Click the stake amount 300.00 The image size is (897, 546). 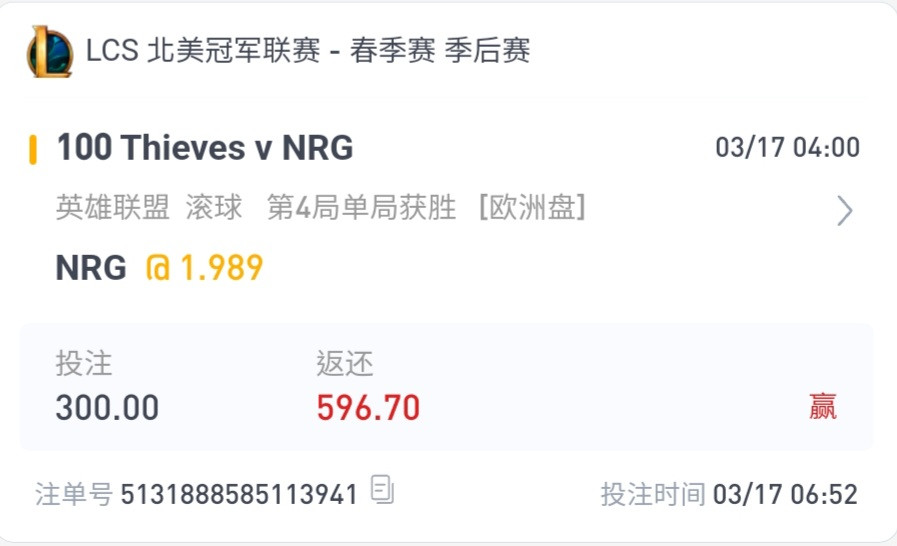tap(107, 407)
